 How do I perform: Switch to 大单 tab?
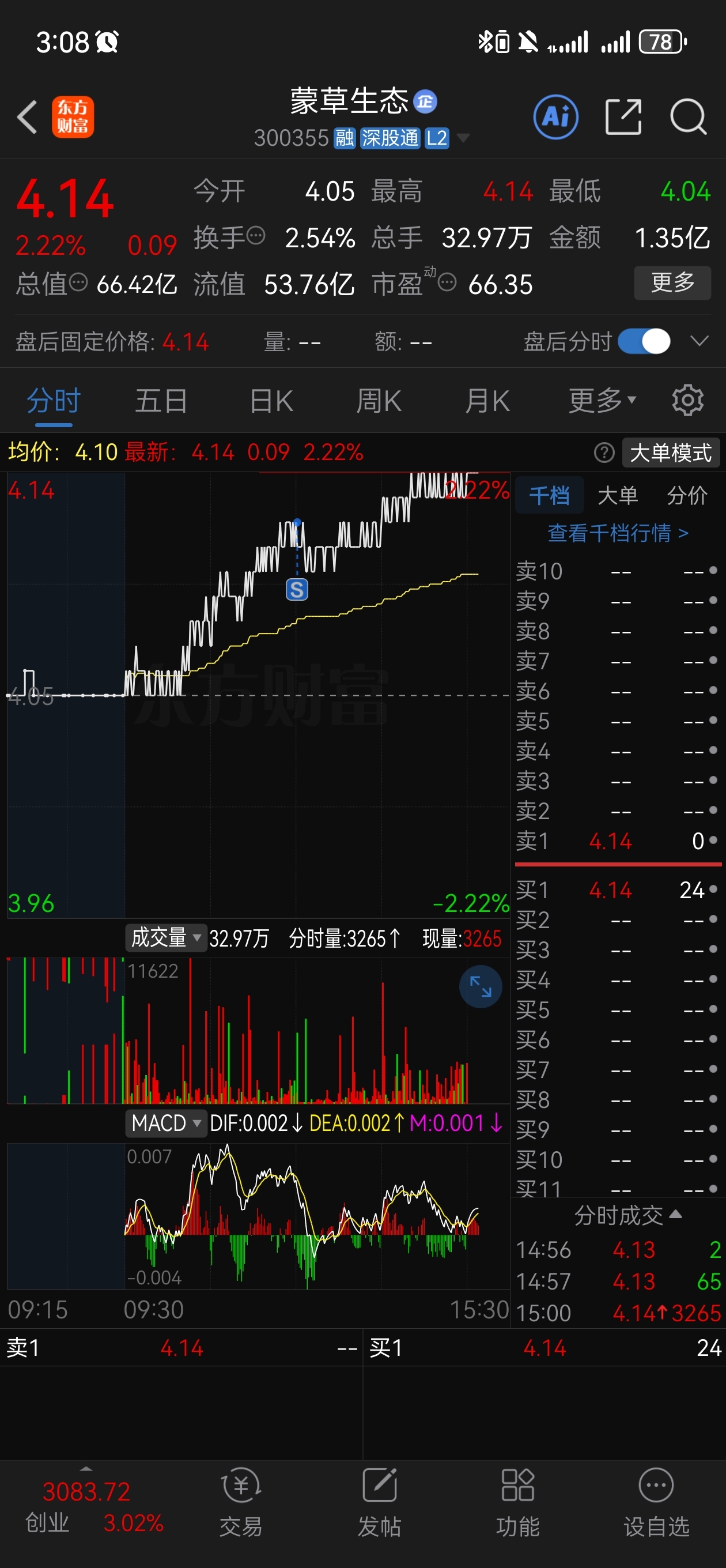tap(618, 495)
